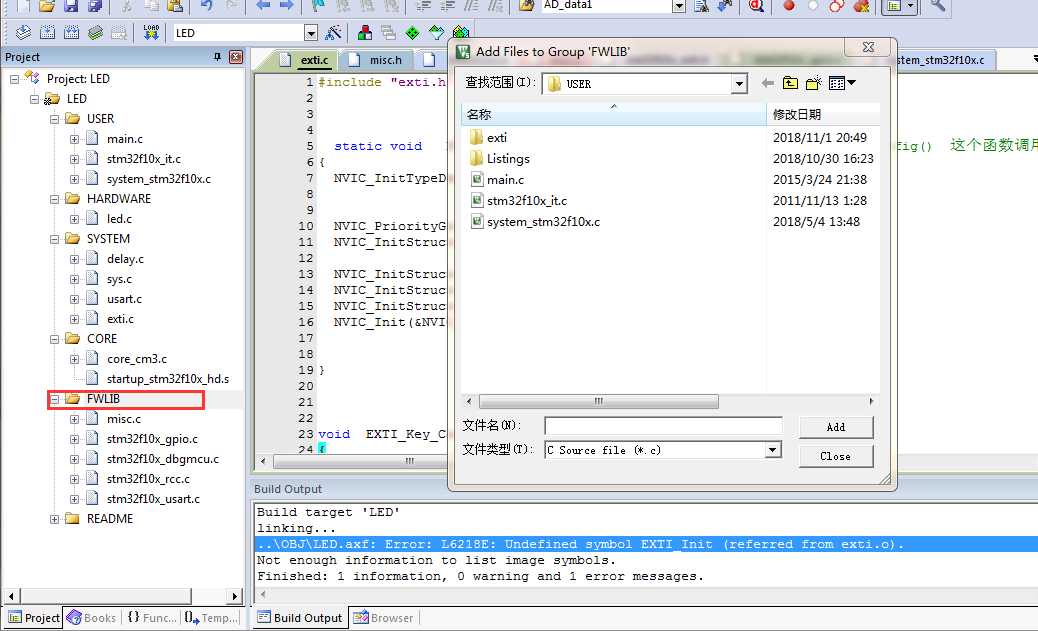Click the Open file toolbar icon
This screenshot has height=631, width=1038.
click(x=46, y=6)
